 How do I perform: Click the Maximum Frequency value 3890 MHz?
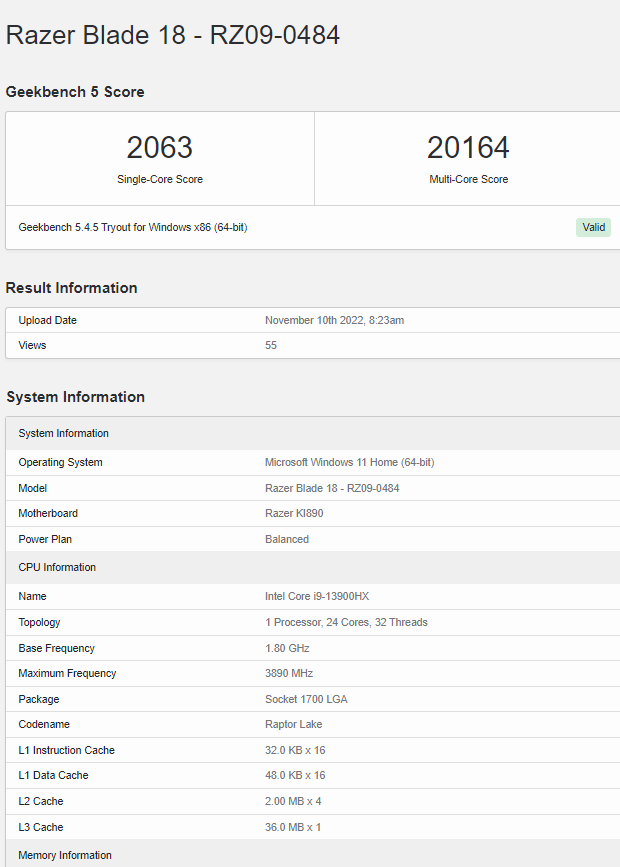(291, 673)
